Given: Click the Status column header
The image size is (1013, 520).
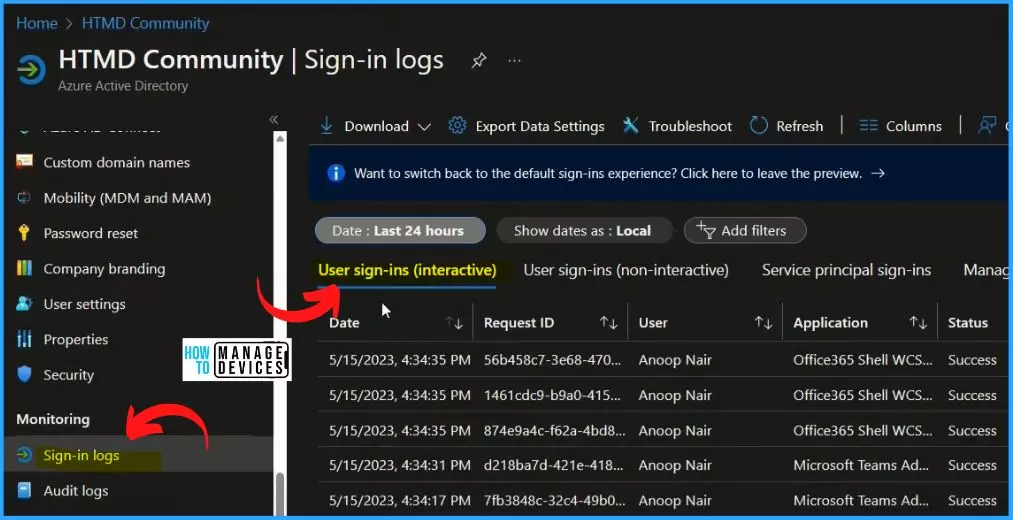Looking at the screenshot, I should (968, 323).
